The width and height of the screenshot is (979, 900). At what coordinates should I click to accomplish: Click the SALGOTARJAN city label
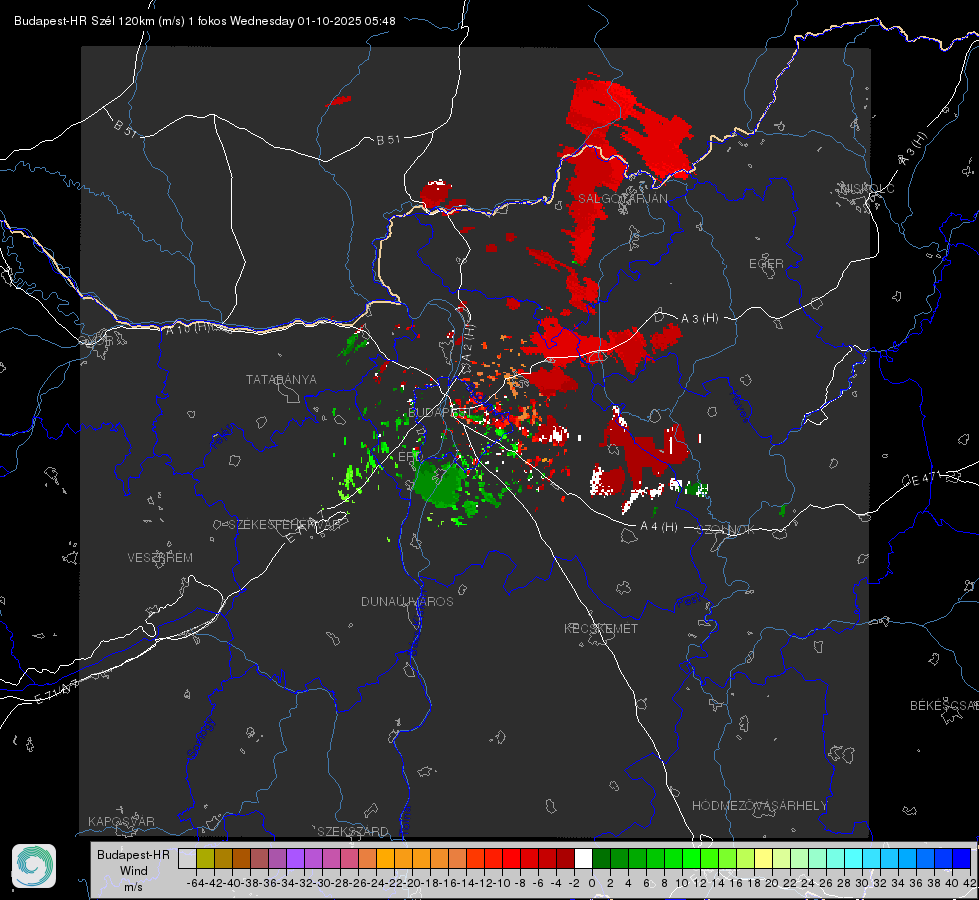(x=622, y=199)
